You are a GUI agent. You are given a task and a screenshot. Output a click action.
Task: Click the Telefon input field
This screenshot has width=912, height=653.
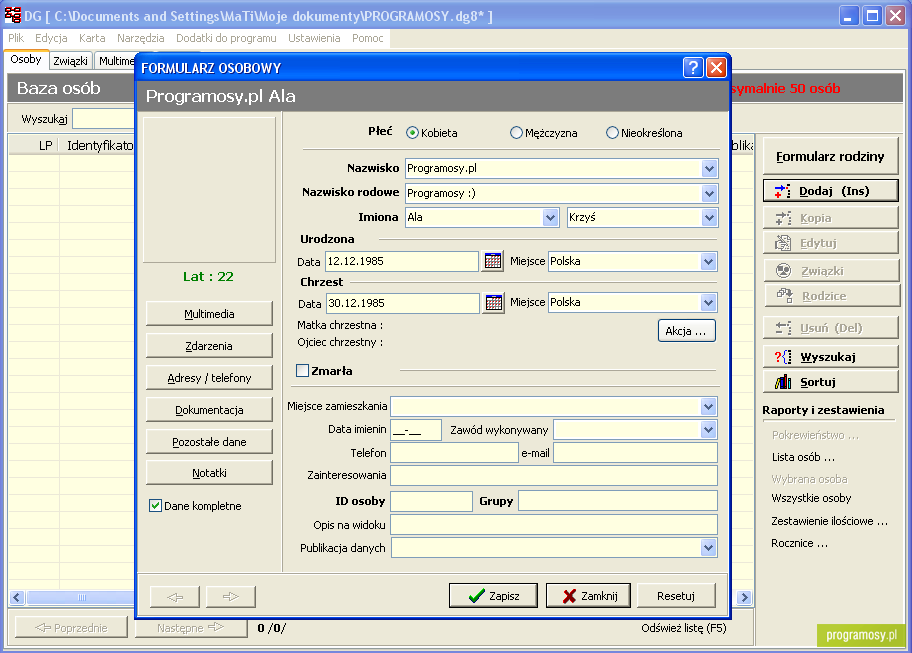pyautogui.click(x=454, y=453)
